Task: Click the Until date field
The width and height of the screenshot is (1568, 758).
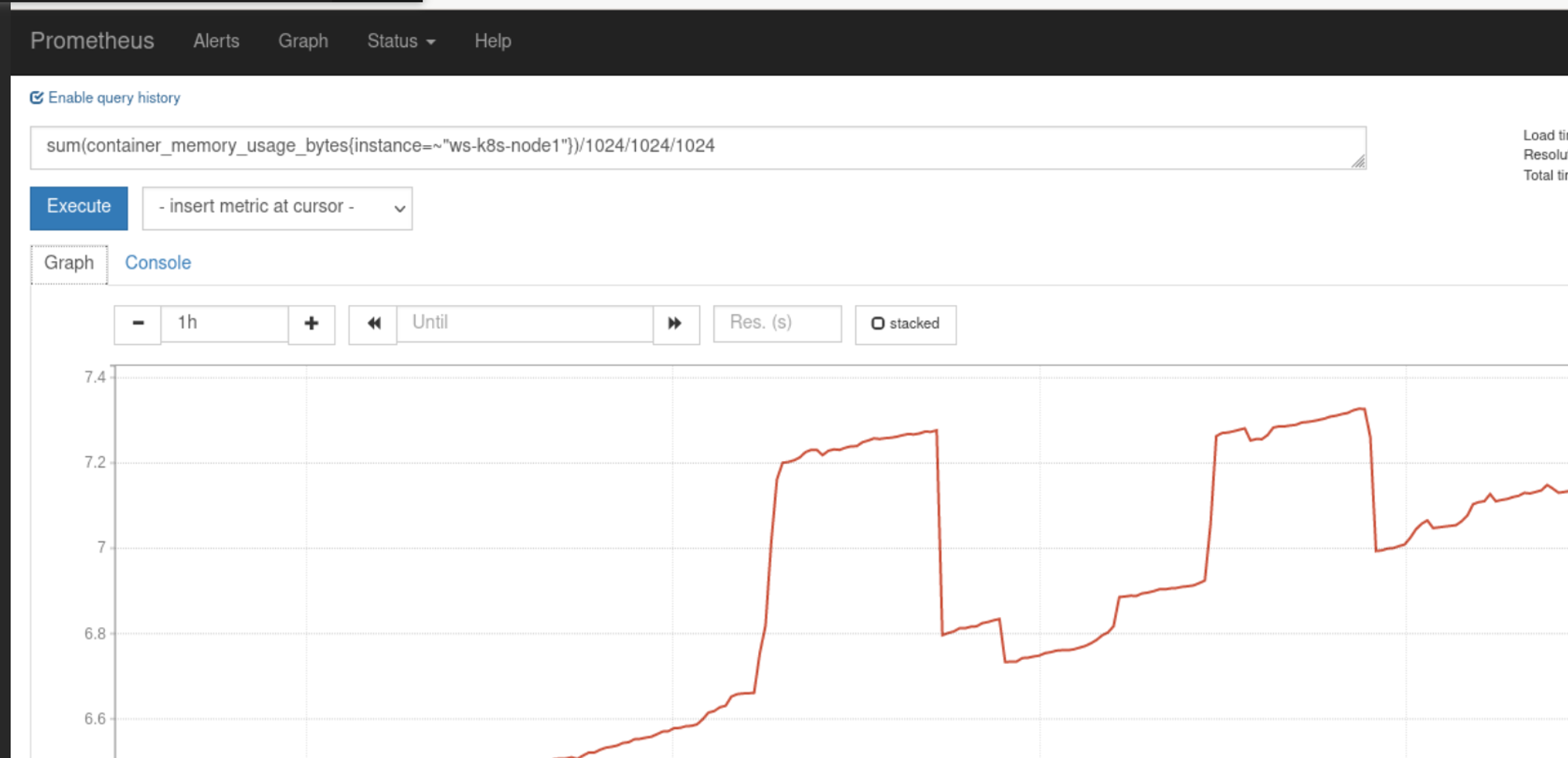Action: pyautogui.click(x=524, y=324)
